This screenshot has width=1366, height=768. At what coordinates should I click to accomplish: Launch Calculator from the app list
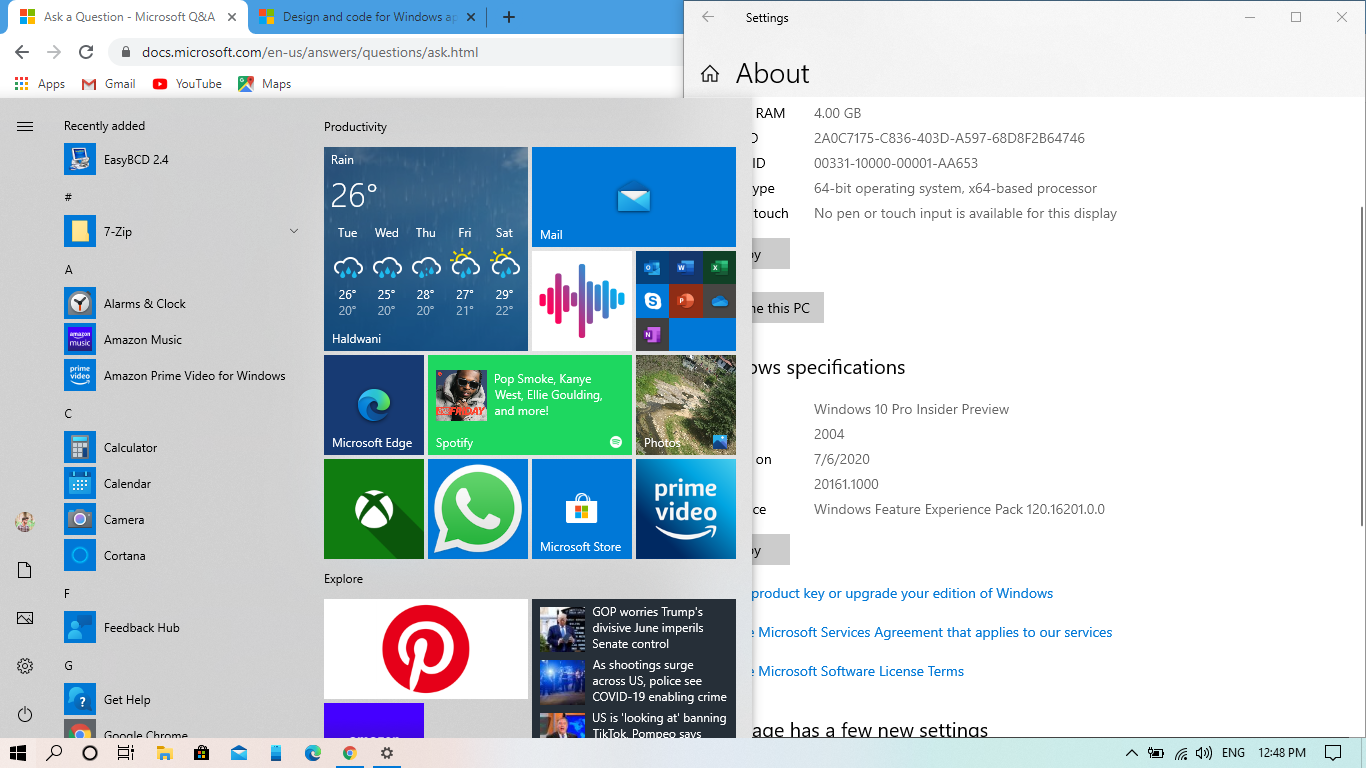[182, 448]
